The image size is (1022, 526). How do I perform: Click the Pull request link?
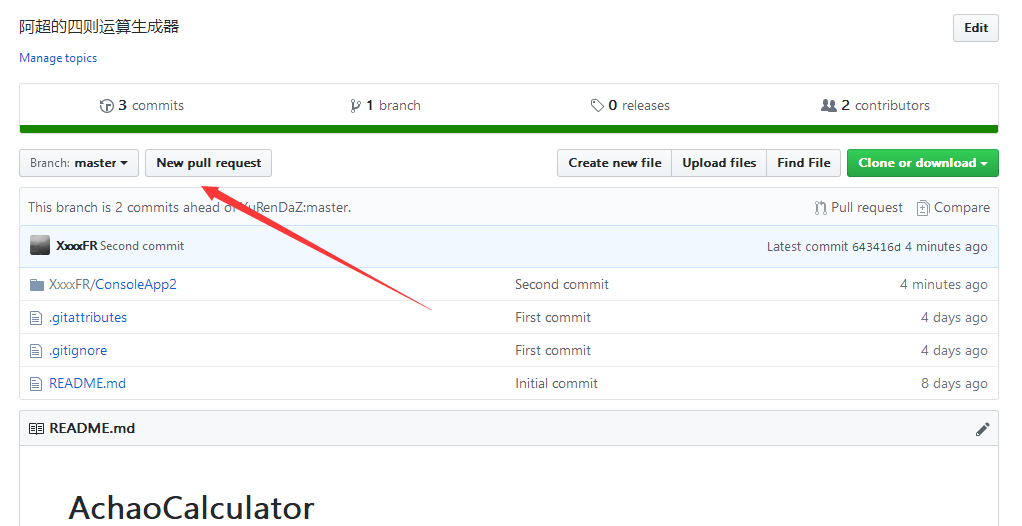(858, 208)
